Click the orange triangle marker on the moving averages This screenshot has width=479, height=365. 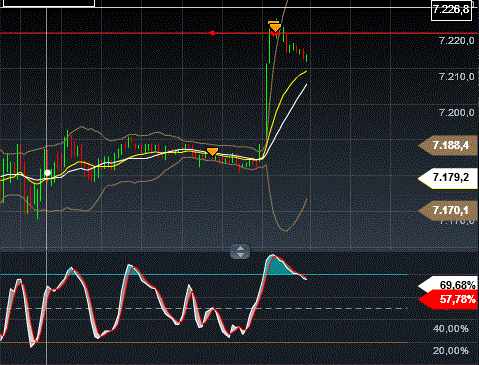pos(212,152)
